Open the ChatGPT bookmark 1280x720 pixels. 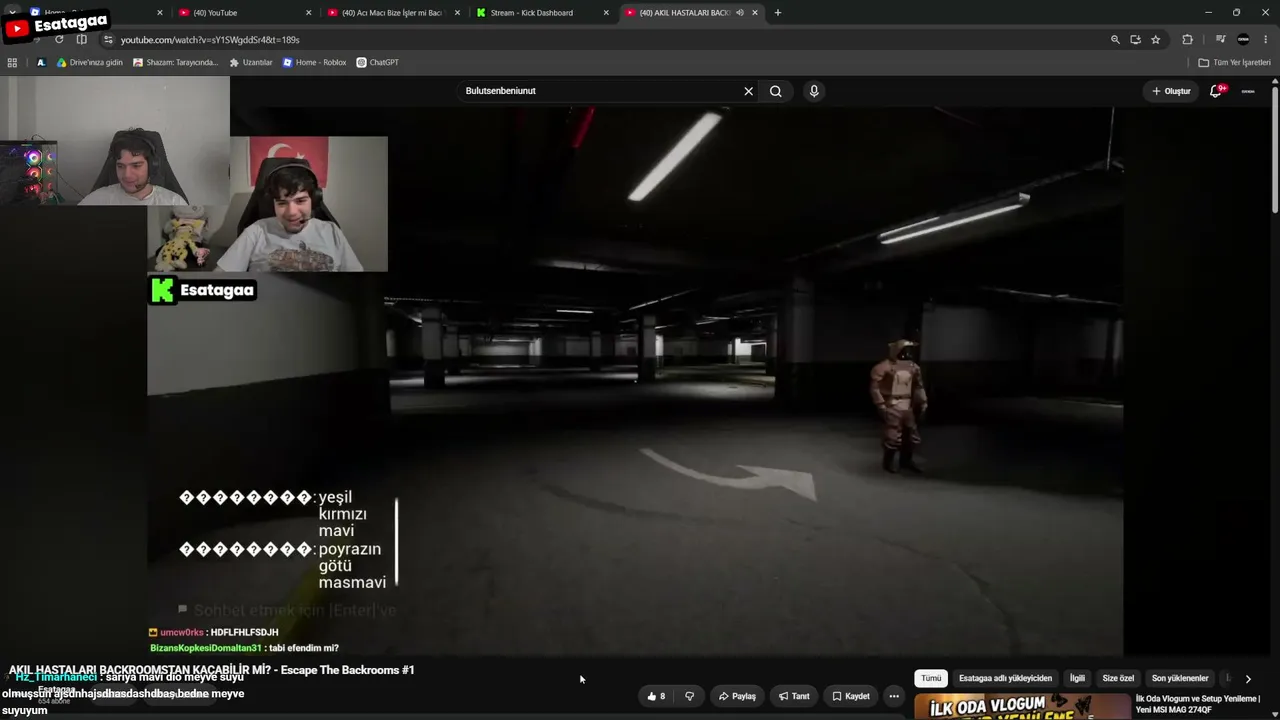tap(377, 62)
